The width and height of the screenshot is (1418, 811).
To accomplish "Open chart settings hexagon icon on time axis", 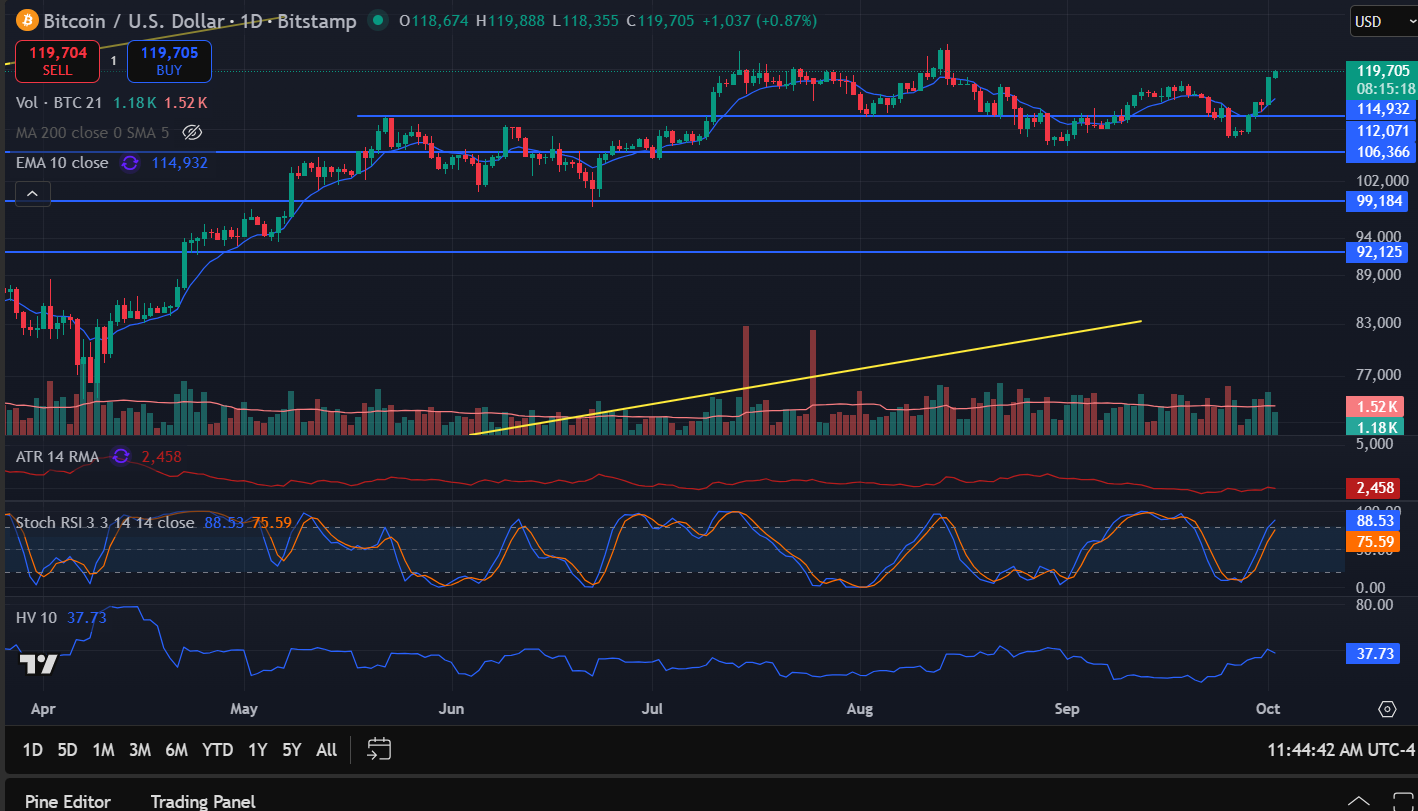I will tap(1387, 709).
